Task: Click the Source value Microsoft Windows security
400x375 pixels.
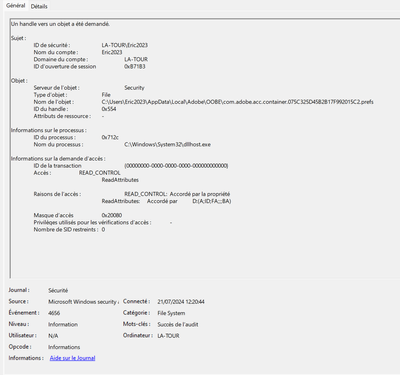Action: point(83,302)
